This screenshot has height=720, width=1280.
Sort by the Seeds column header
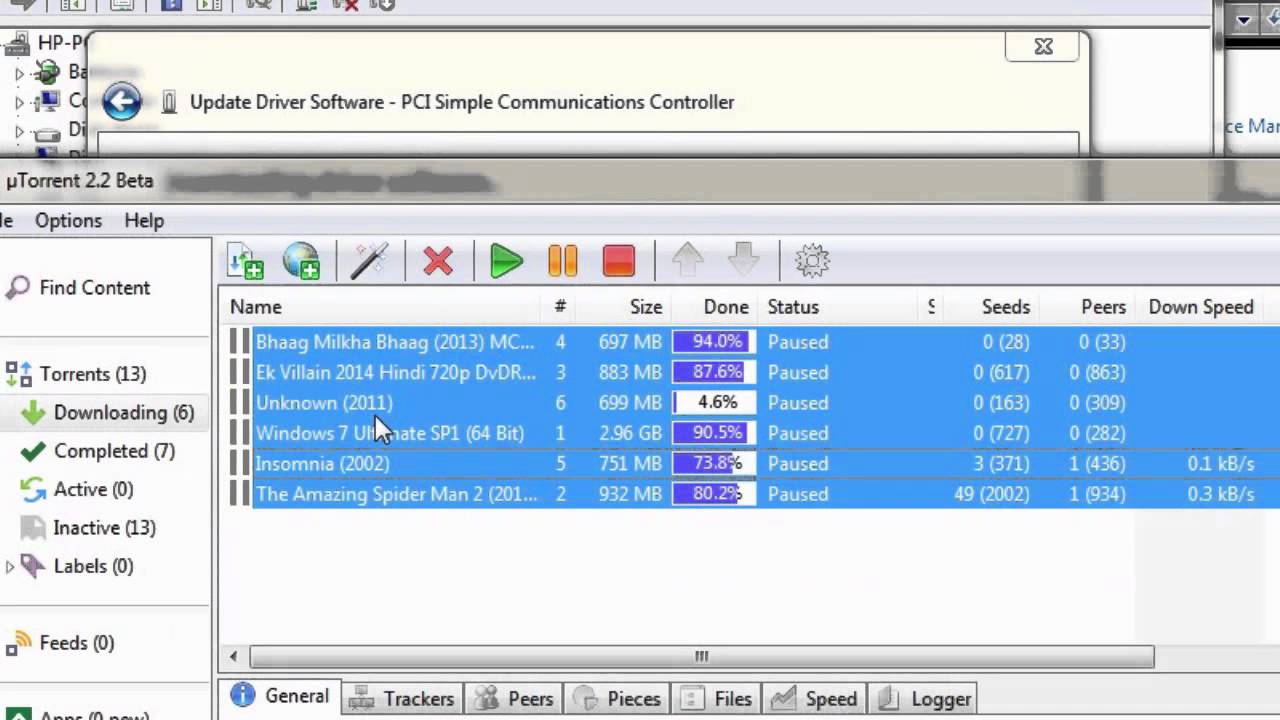pos(1005,307)
